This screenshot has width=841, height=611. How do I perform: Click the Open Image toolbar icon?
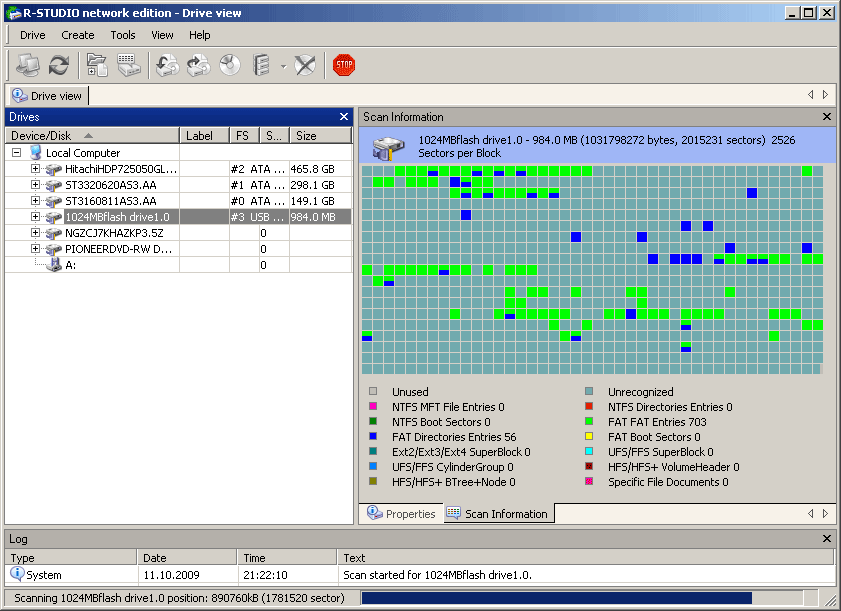167,65
